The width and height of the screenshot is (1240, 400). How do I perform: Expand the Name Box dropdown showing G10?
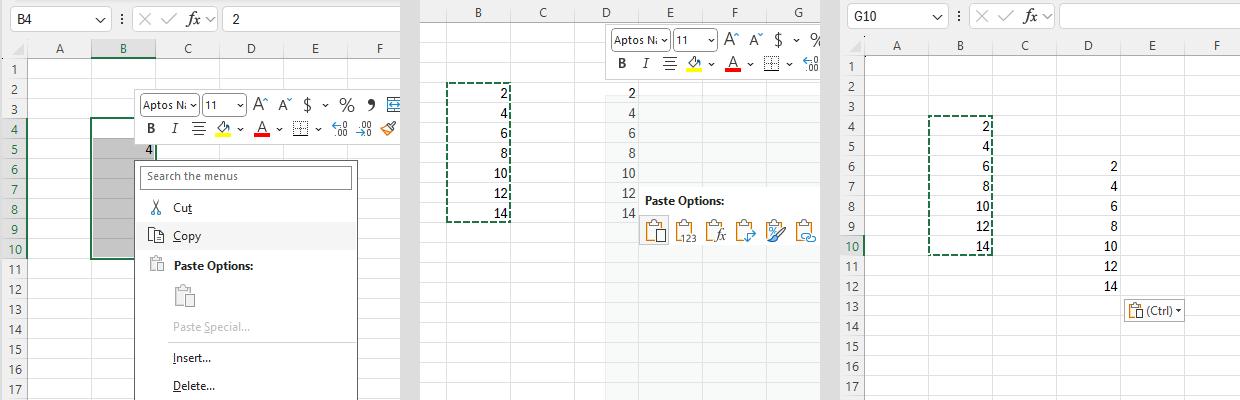point(937,17)
